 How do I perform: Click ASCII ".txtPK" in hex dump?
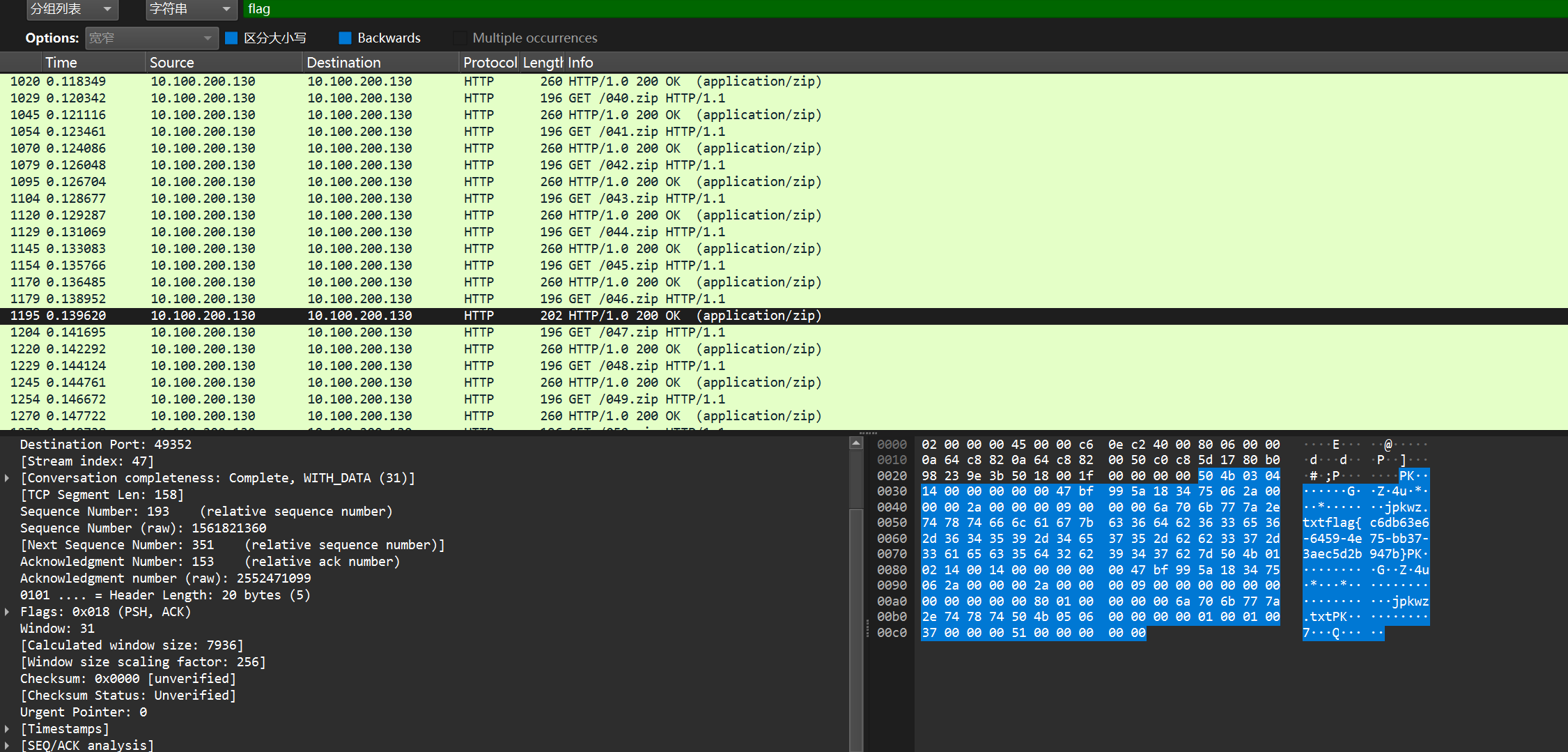coord(1325,617)
